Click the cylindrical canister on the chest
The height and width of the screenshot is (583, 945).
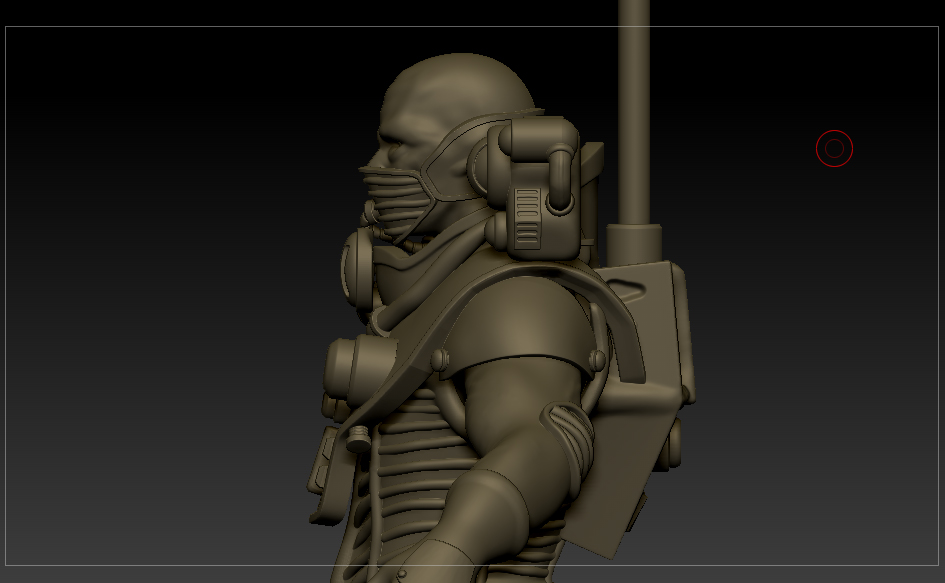tap(360, 371)
